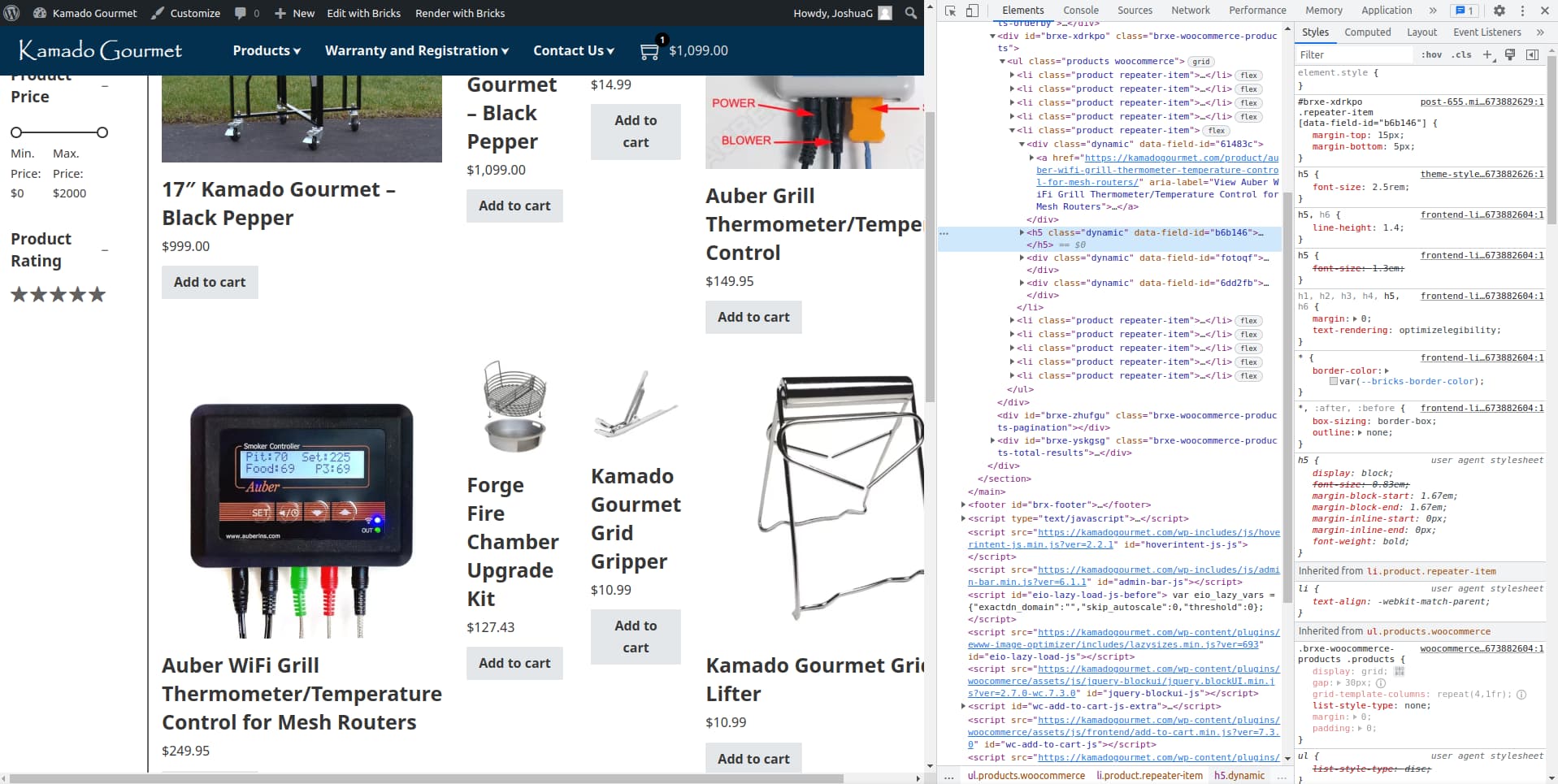Open the Auber WiFi thermometer product image
Screen dimensions: 1558x784
click(302, 499)
